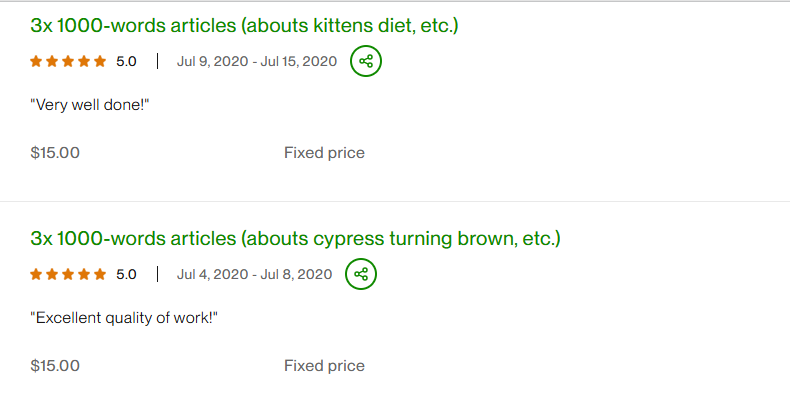Select the 5.0 score on kittens job
The image size is (790, 412).
point(126,61)
